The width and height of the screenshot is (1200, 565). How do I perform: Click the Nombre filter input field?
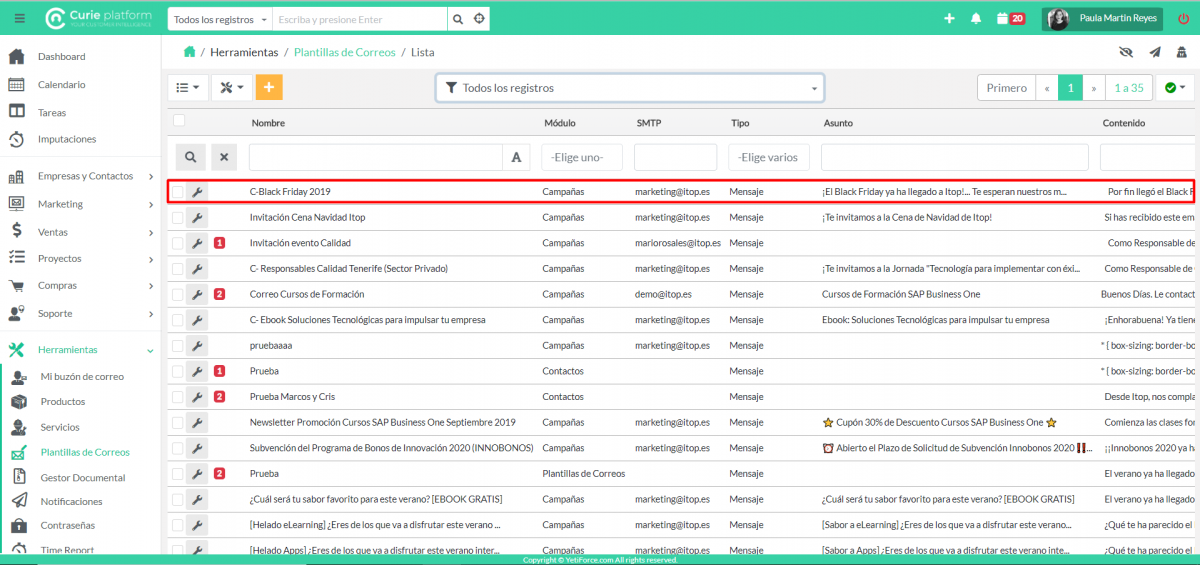[x=375, y=157]
